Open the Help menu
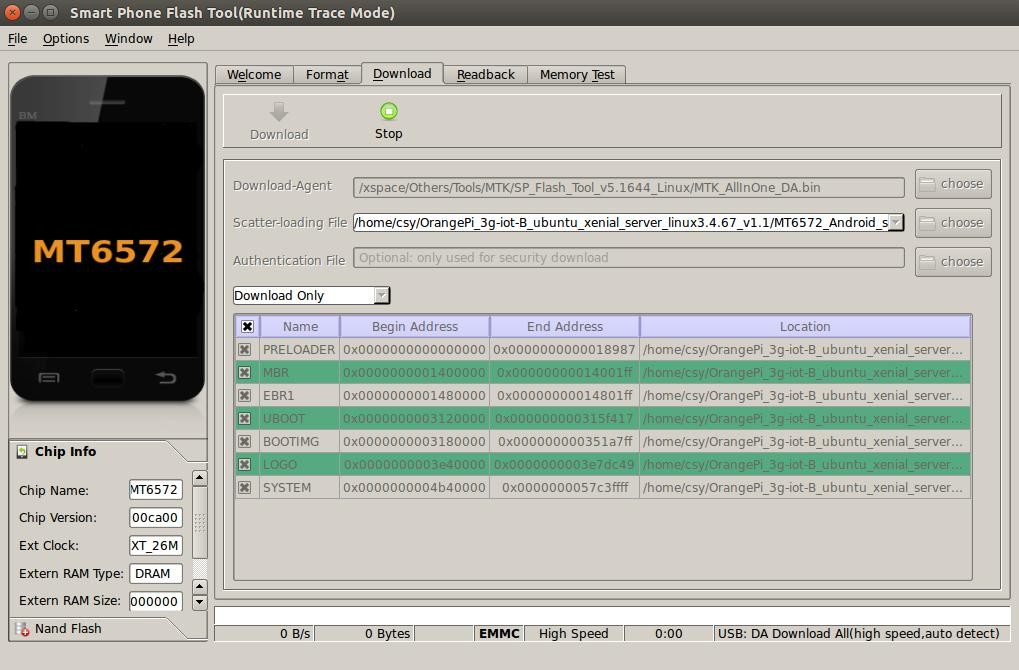 (x=181, y=38)
